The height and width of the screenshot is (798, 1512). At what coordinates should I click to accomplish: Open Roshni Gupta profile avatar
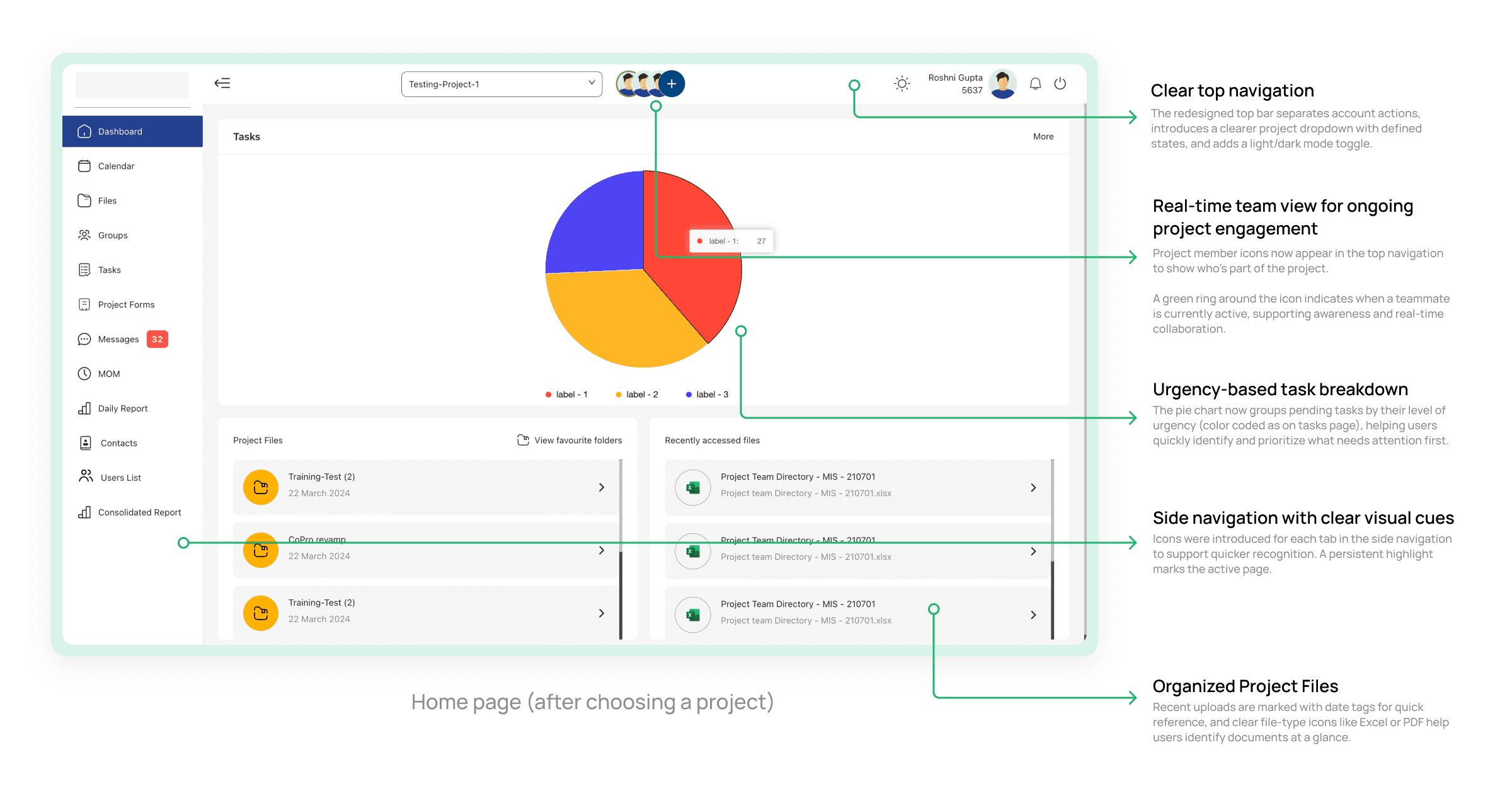(1002, 84)
